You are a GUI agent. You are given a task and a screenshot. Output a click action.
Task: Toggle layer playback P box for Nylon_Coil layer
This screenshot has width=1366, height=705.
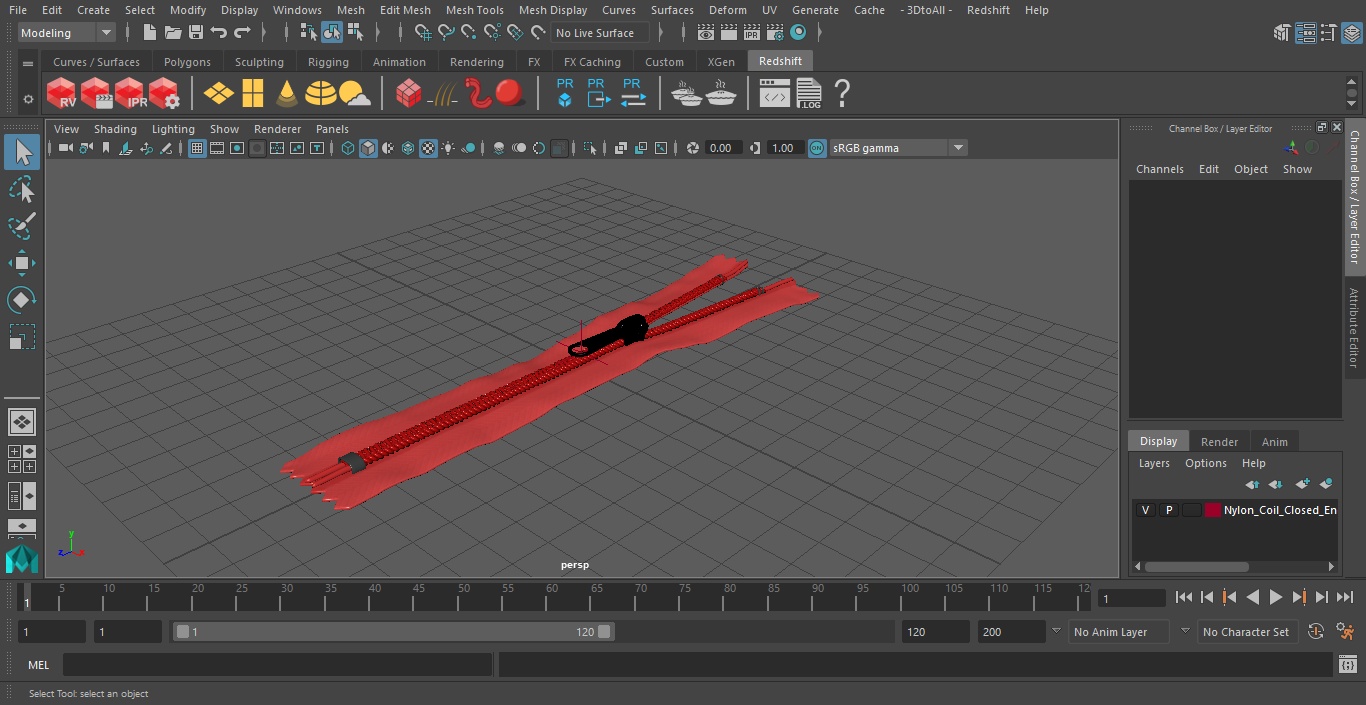(1168, 510)
